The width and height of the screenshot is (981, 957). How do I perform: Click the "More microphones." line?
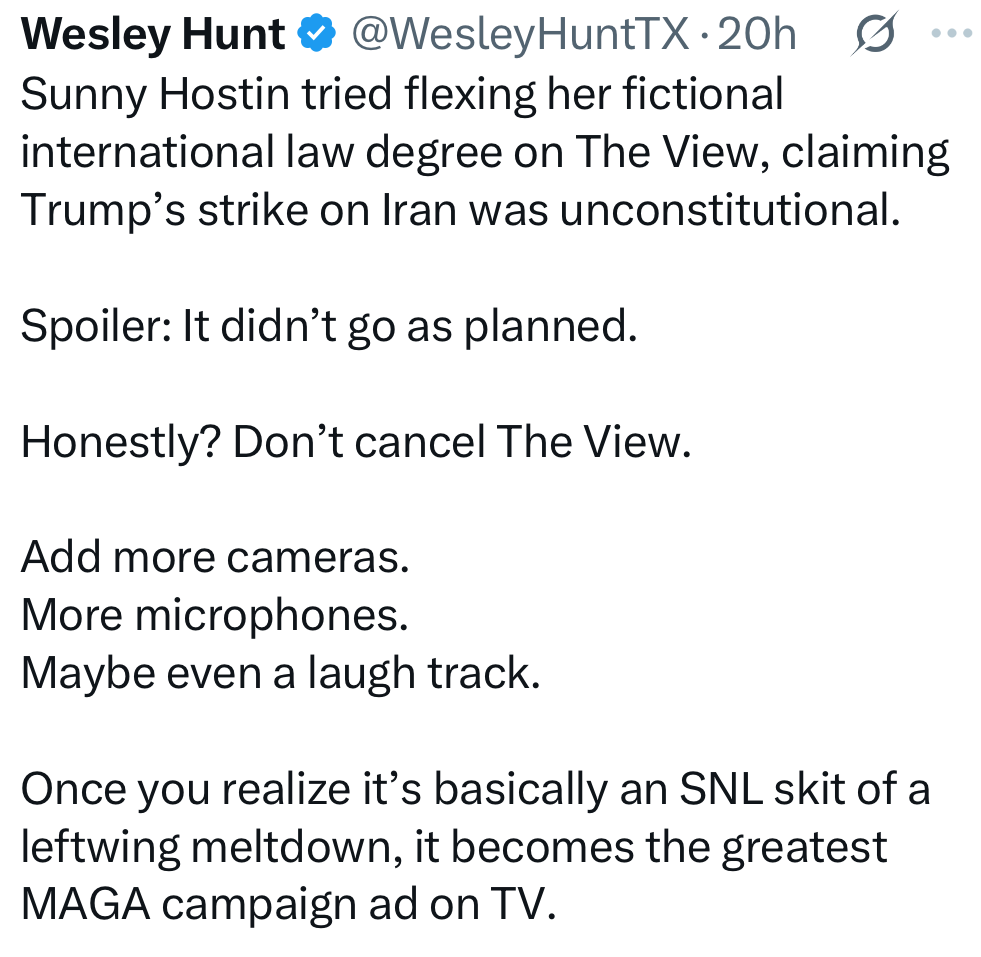(x=215, y=615)
